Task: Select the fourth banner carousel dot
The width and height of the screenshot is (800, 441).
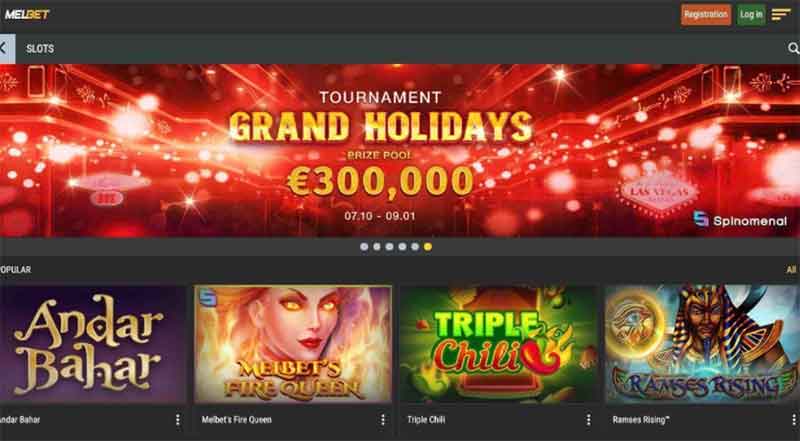Action: point(402,247)
